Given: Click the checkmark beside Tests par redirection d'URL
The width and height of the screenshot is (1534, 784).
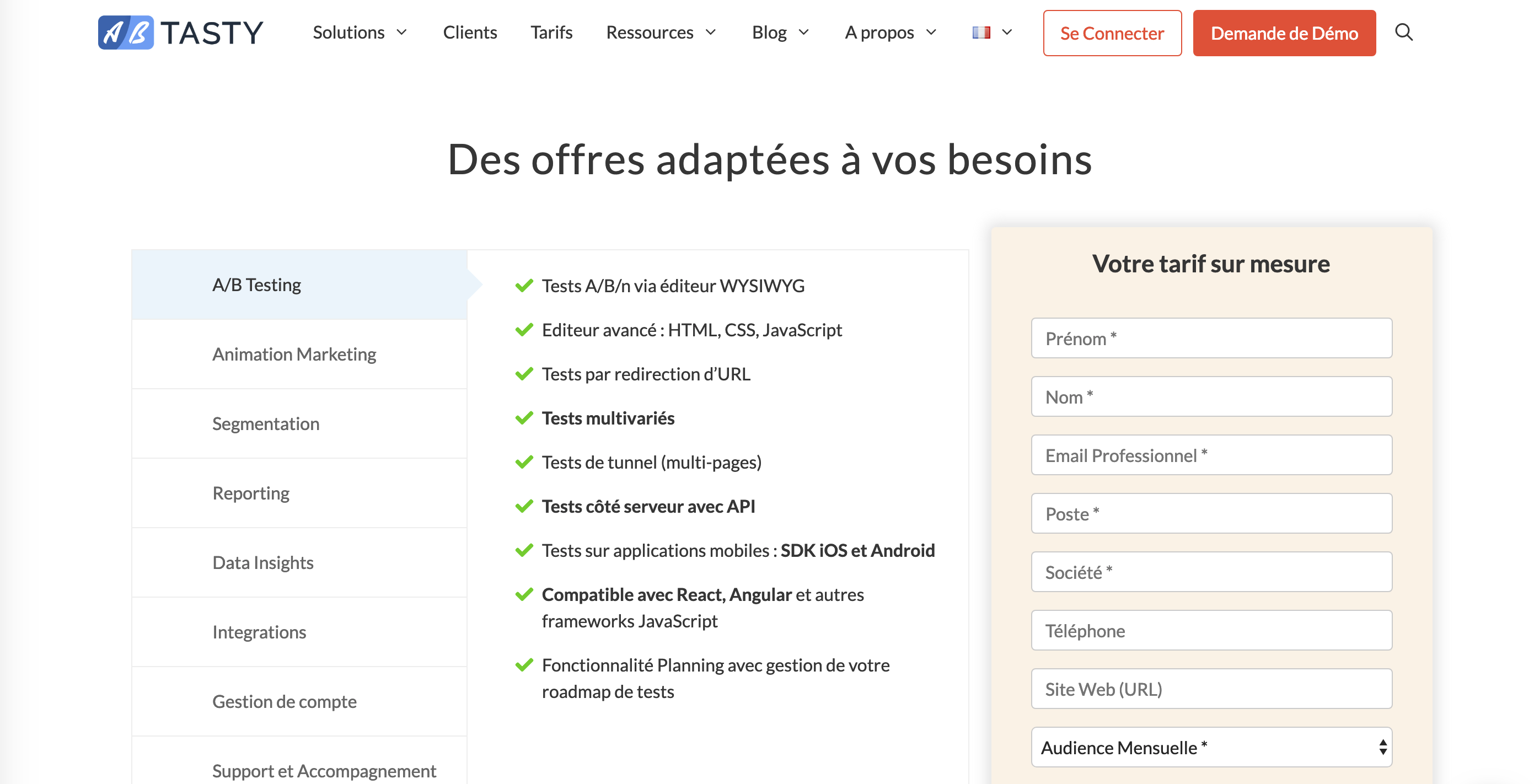Looking at the screenshot, I should (x=523, y=374).
